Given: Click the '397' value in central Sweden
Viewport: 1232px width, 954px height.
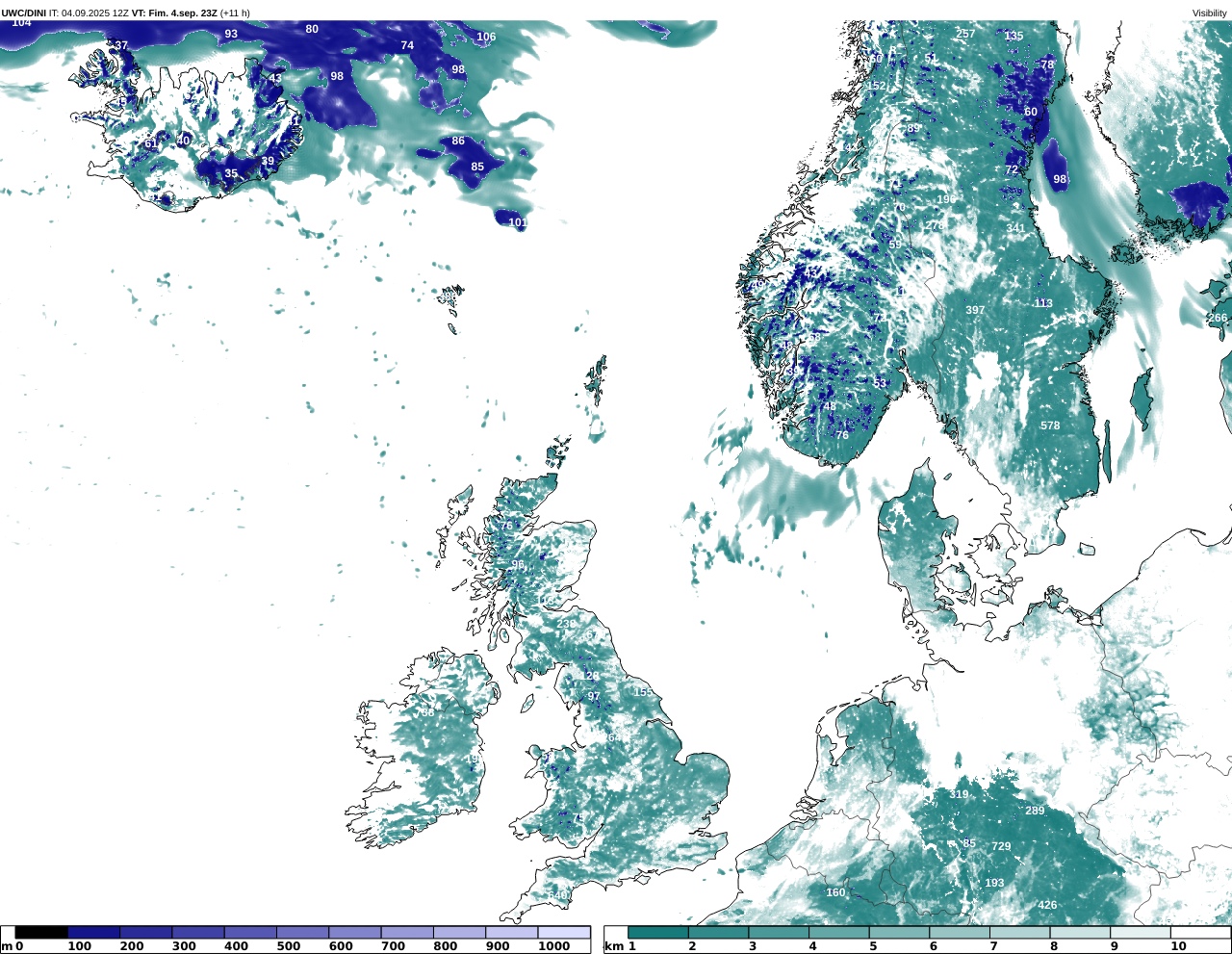Looking at the screenshot, I should (975, 310).
